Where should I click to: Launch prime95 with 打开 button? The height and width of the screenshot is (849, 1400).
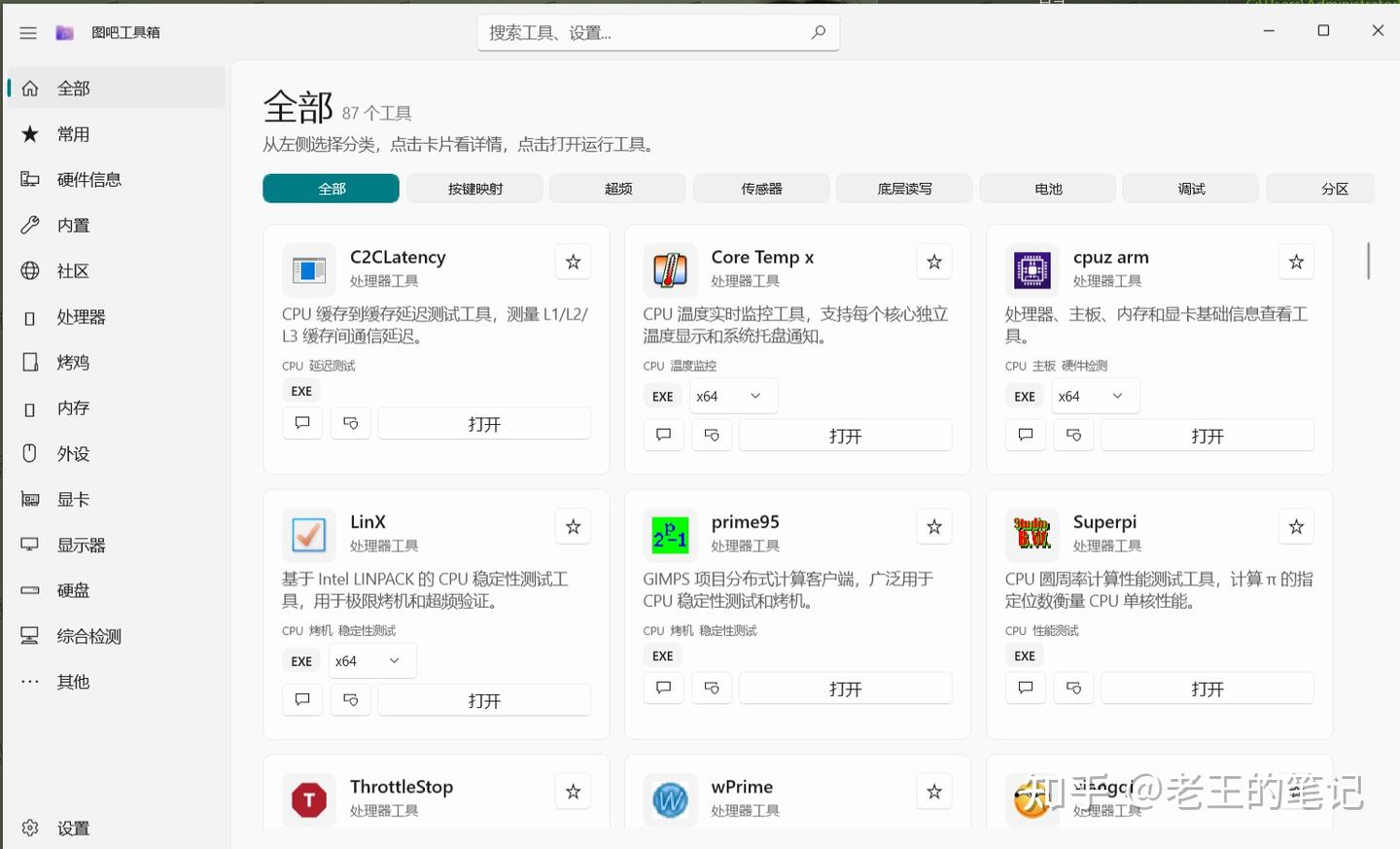click(x=846, y=689)
